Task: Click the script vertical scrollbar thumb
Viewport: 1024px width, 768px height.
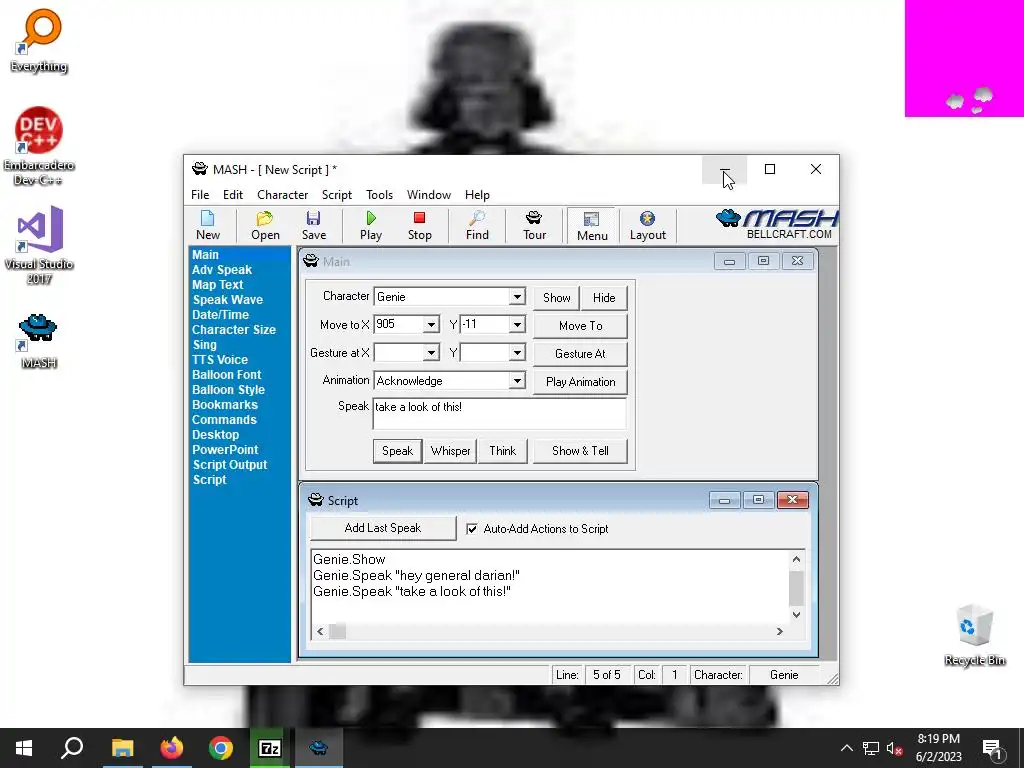Action: point(796,588)
